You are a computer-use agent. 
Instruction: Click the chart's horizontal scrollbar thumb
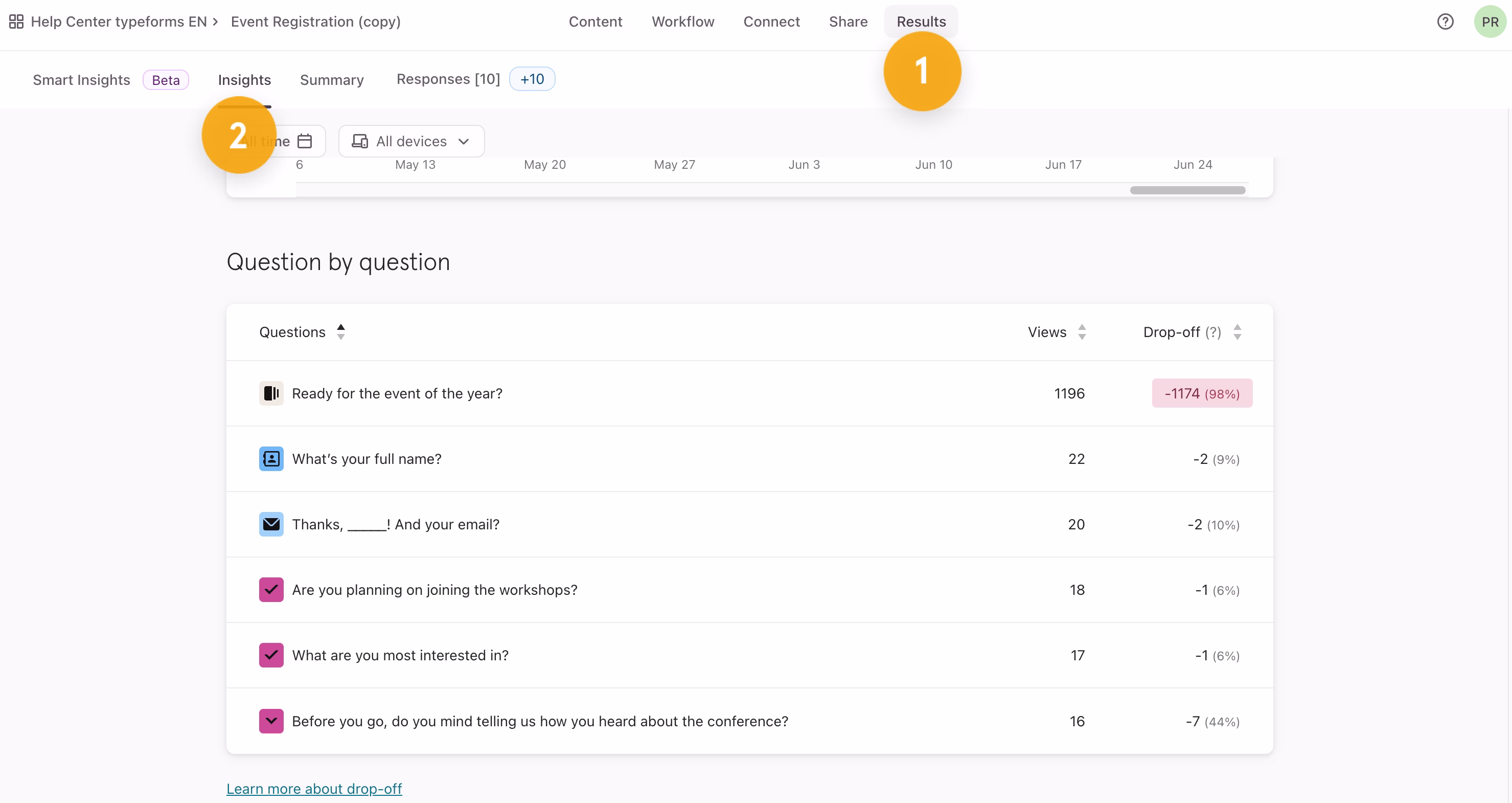1187,190
